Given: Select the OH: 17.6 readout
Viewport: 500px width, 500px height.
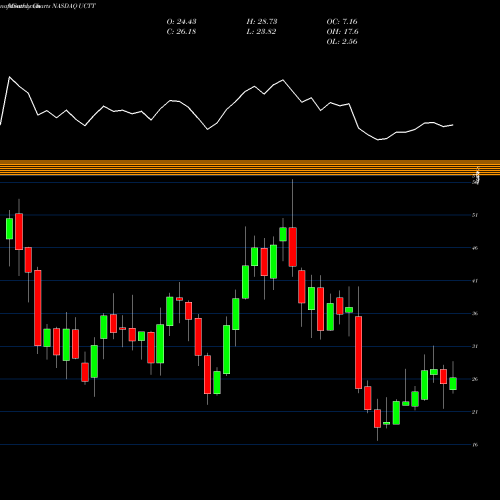Looking at the screenshot, I should (343, 31).
